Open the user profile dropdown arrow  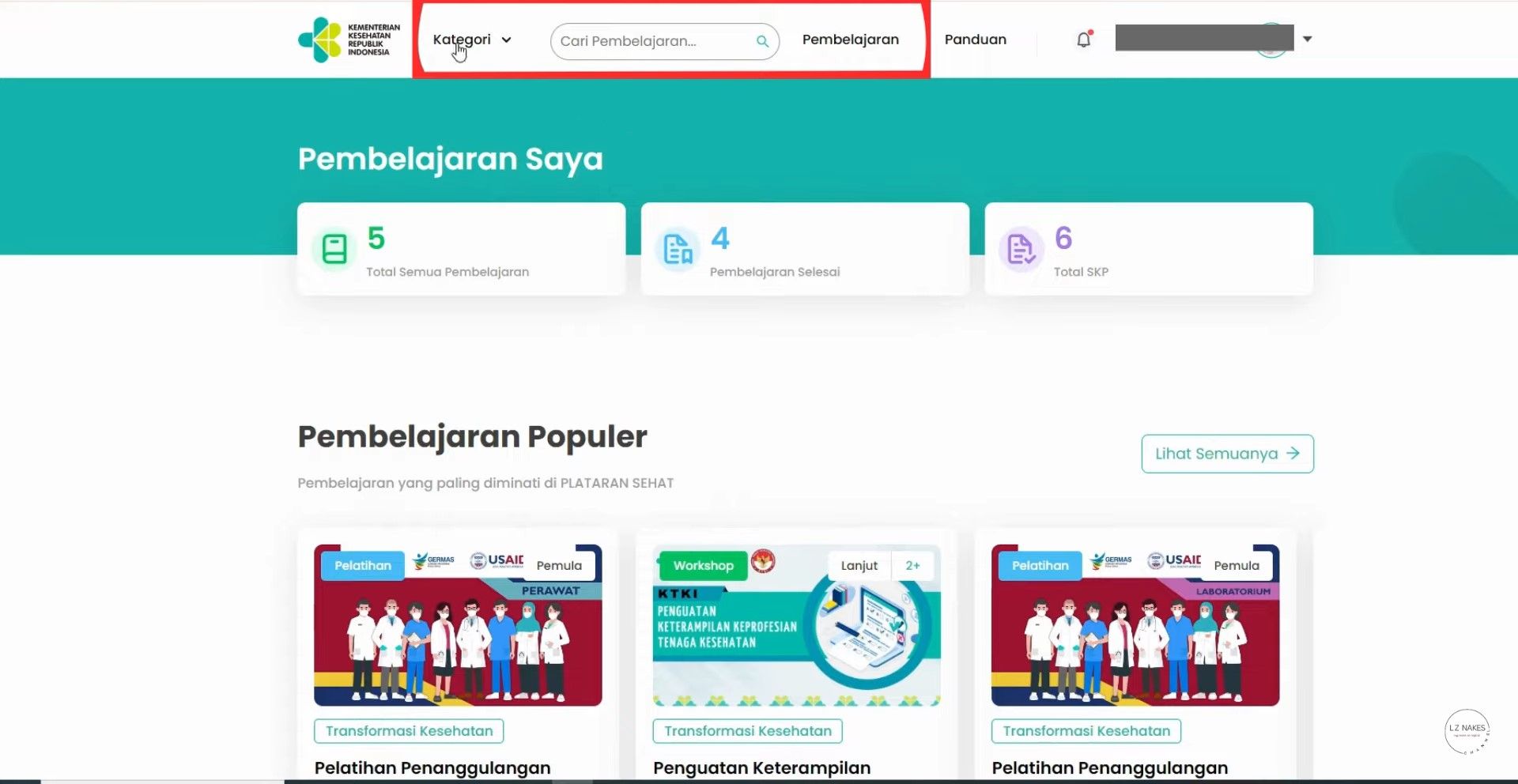(1308, 39)
